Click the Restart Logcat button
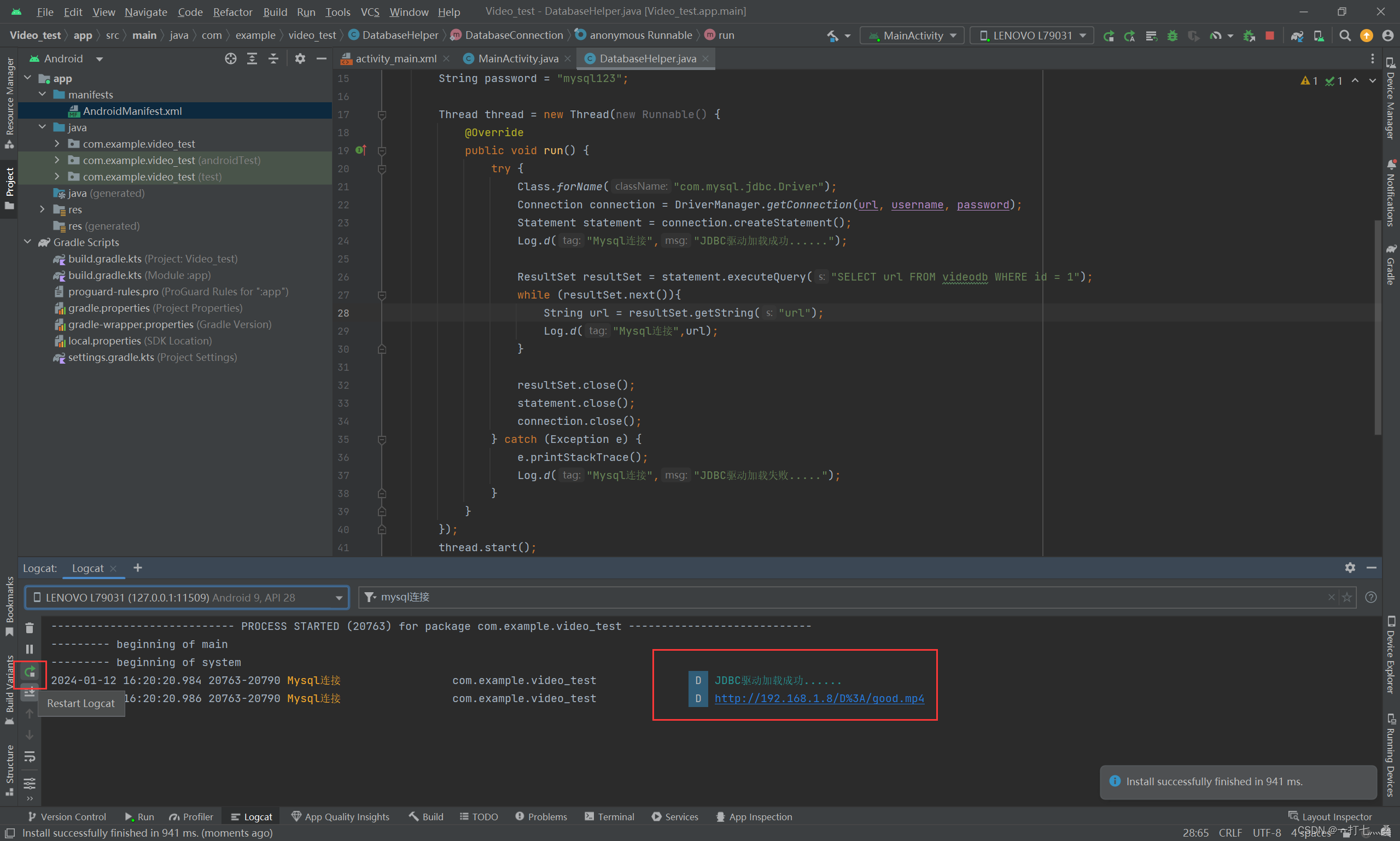1400x841 pixels. [31, 671]
